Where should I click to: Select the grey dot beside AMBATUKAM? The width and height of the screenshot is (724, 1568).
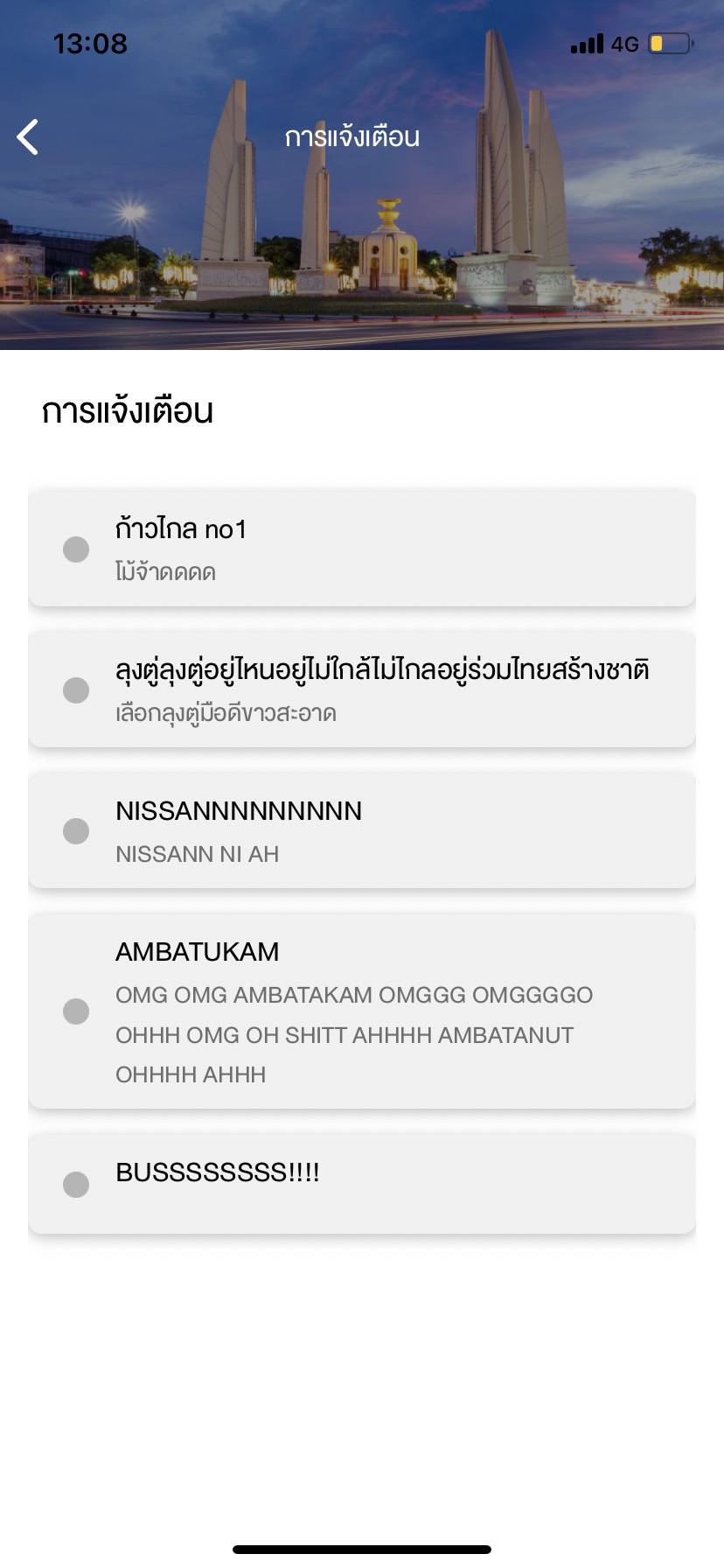point(76,1011)
